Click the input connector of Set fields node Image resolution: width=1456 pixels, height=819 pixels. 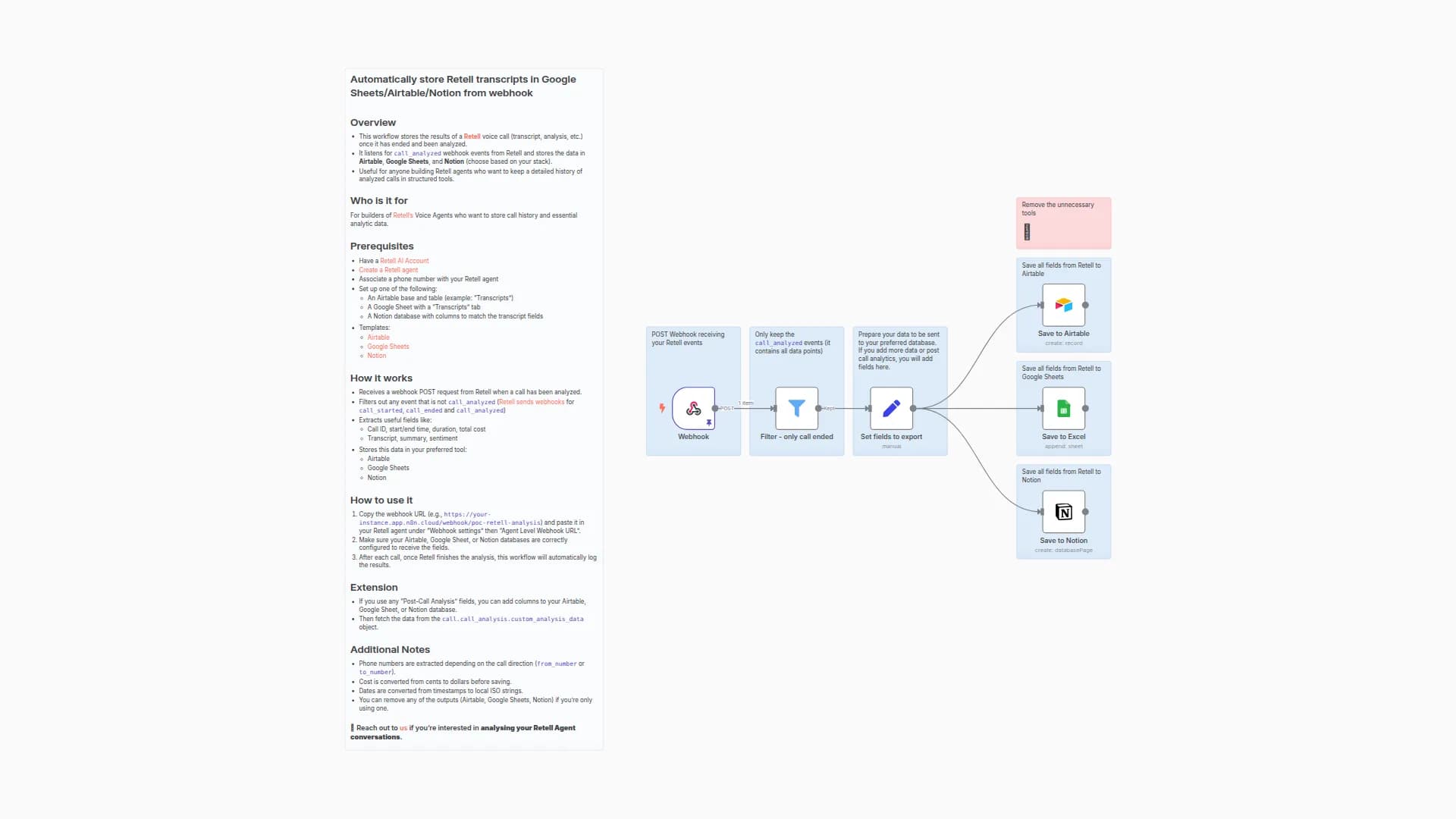click(868, 409)
